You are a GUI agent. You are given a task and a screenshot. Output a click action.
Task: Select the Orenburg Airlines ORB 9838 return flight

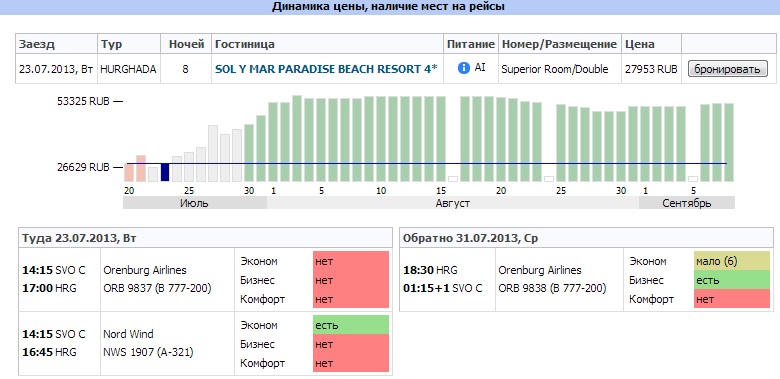586,280
